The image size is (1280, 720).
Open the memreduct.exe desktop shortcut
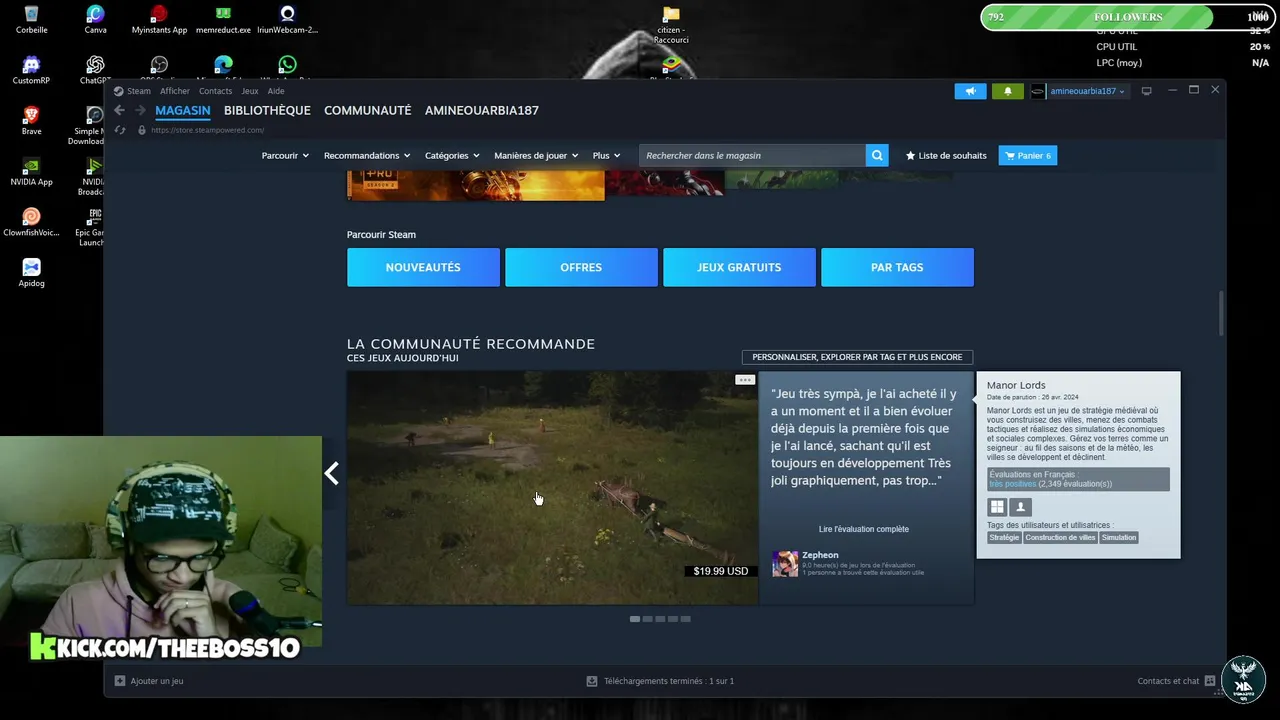tap(223, 20)
